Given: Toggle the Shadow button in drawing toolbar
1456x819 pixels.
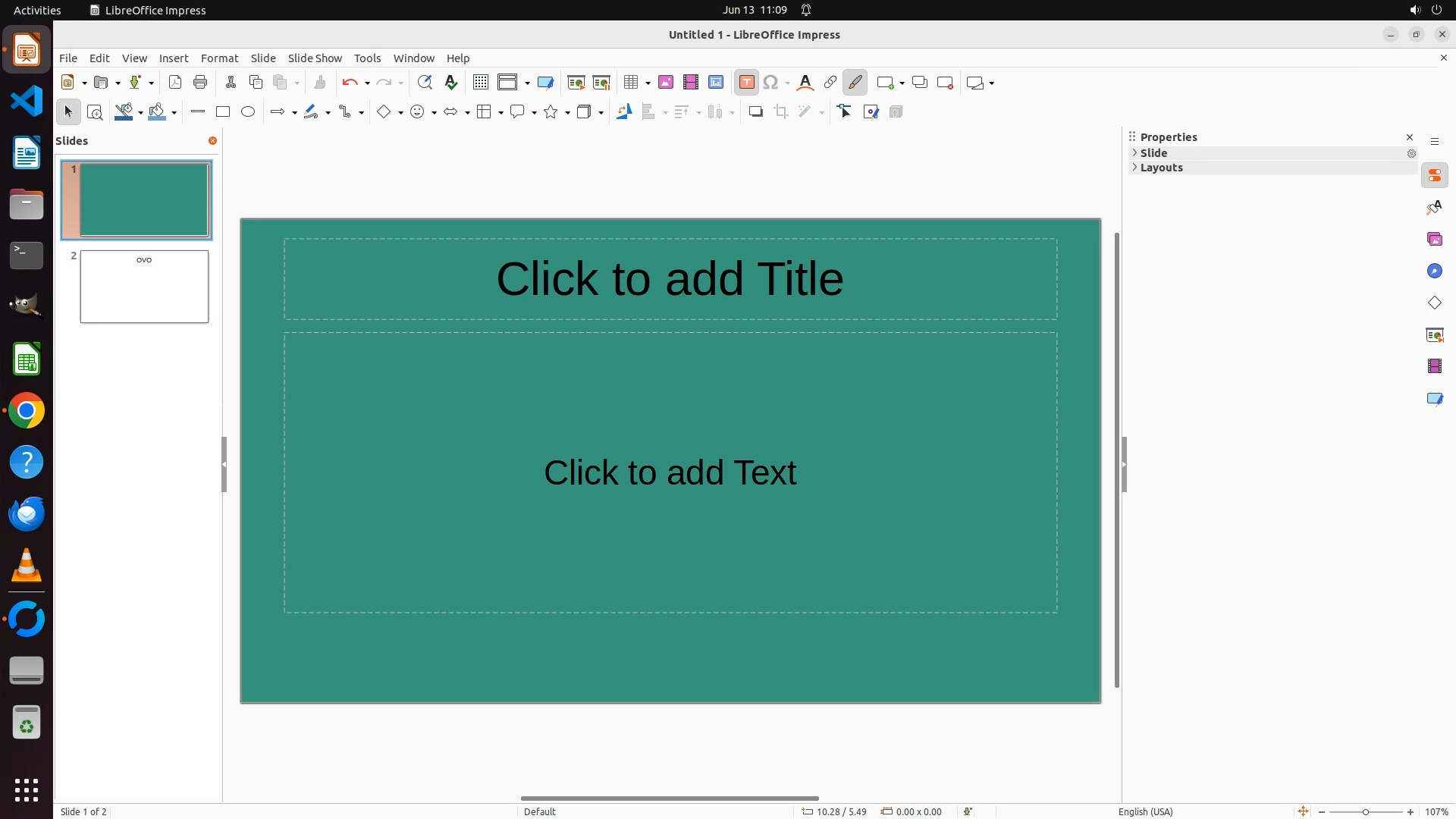Looking at the screenshot, I should click(x=755, y=112).
